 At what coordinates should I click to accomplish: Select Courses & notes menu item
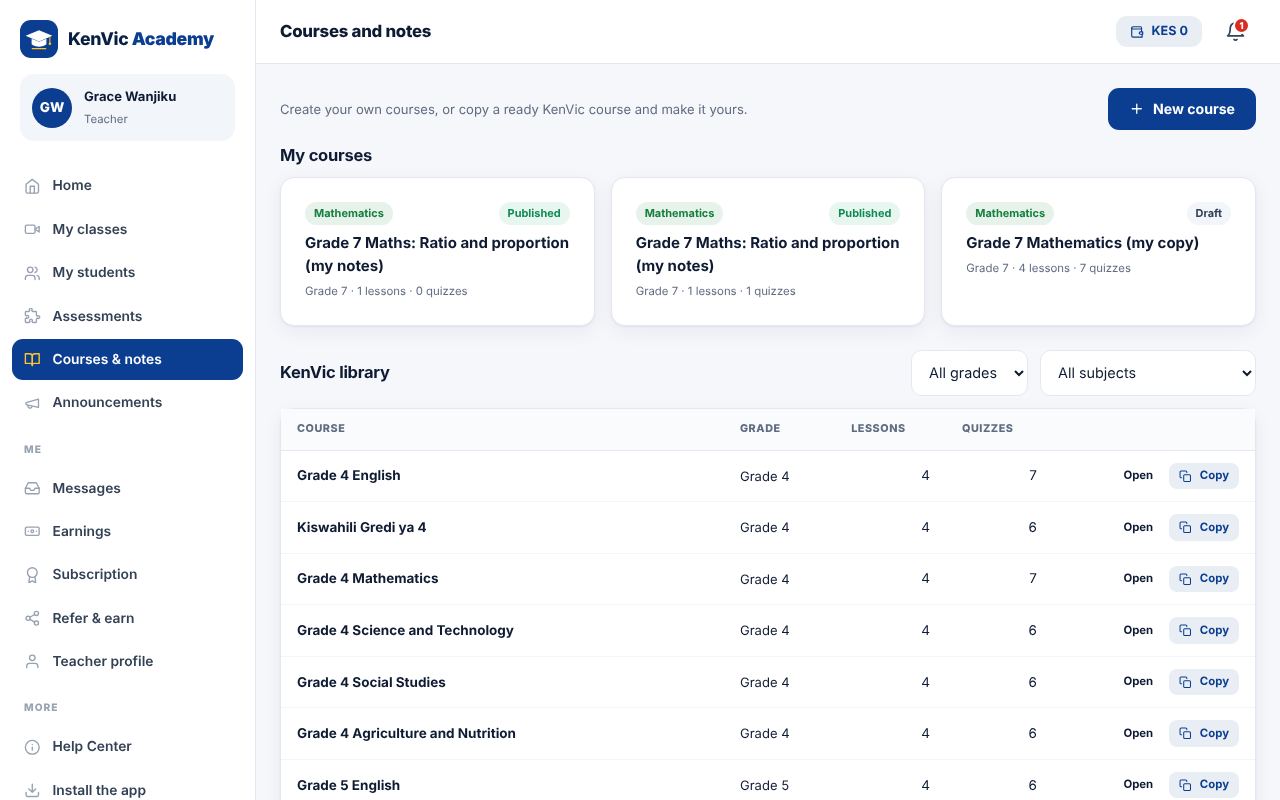[x=127, y=359]
